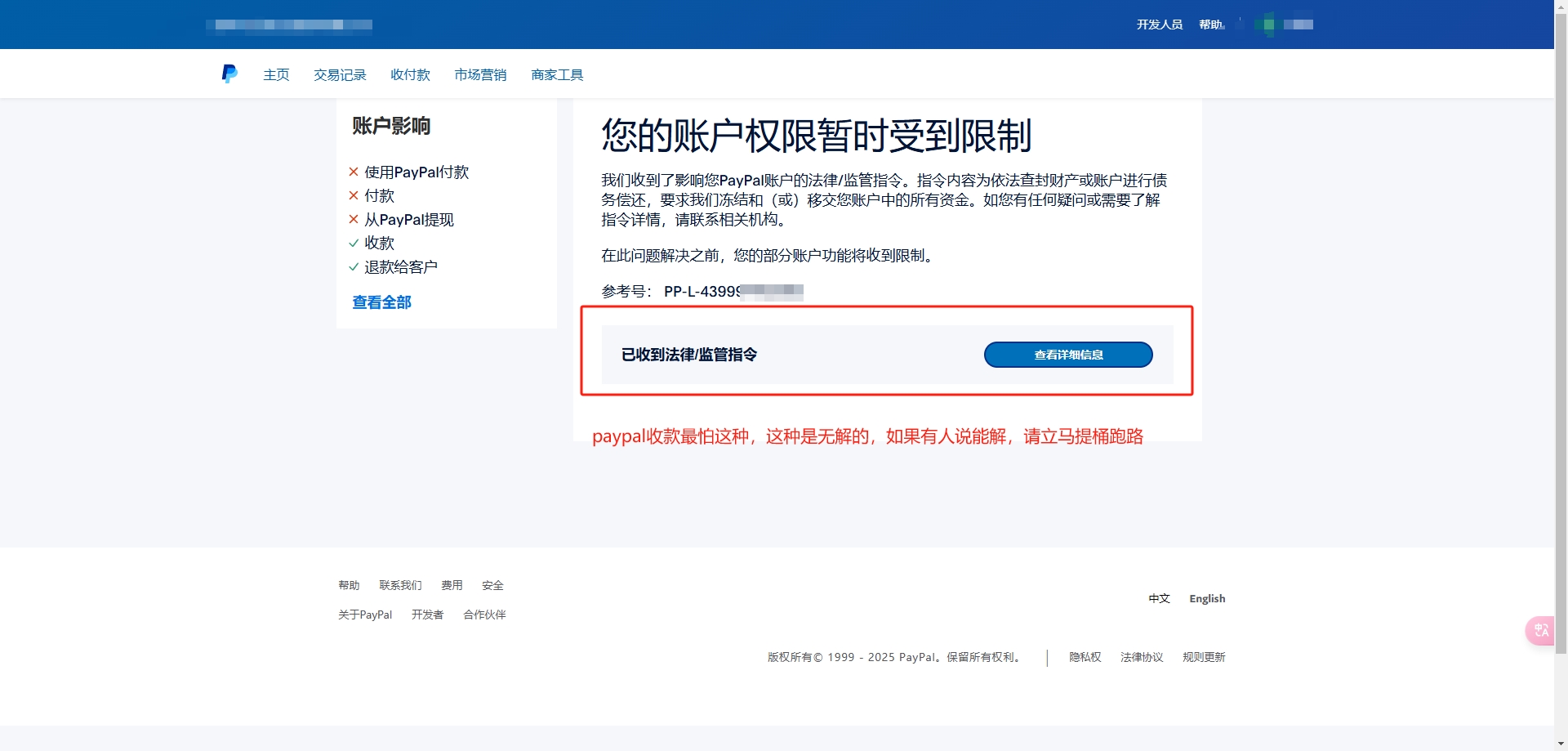Click the green check icon beside 收款
Screen dimensions: 1568x751
click(x=354, y=244)
